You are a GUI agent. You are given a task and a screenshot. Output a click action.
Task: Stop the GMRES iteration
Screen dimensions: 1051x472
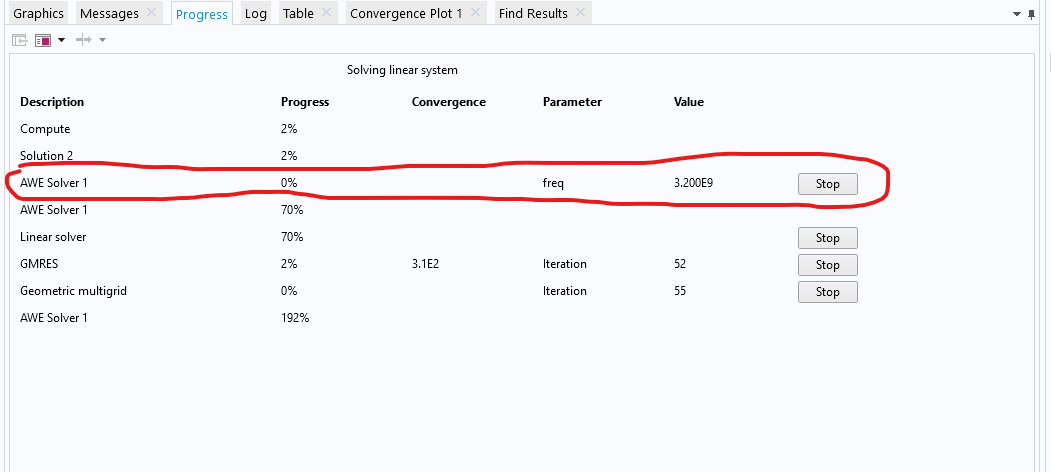[827, 265]
